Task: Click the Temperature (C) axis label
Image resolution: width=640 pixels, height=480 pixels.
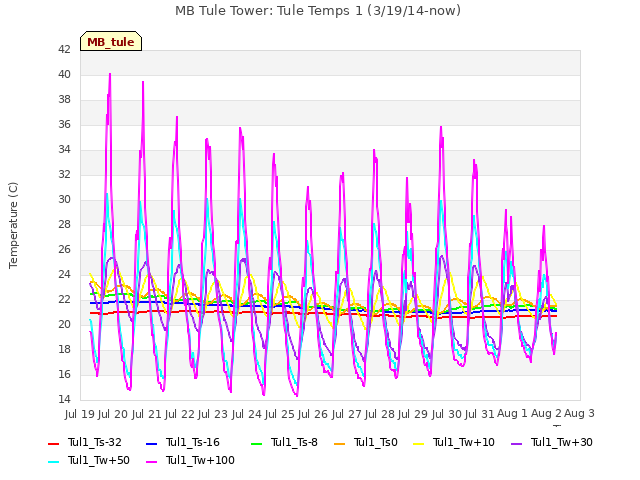Action: 13,225
